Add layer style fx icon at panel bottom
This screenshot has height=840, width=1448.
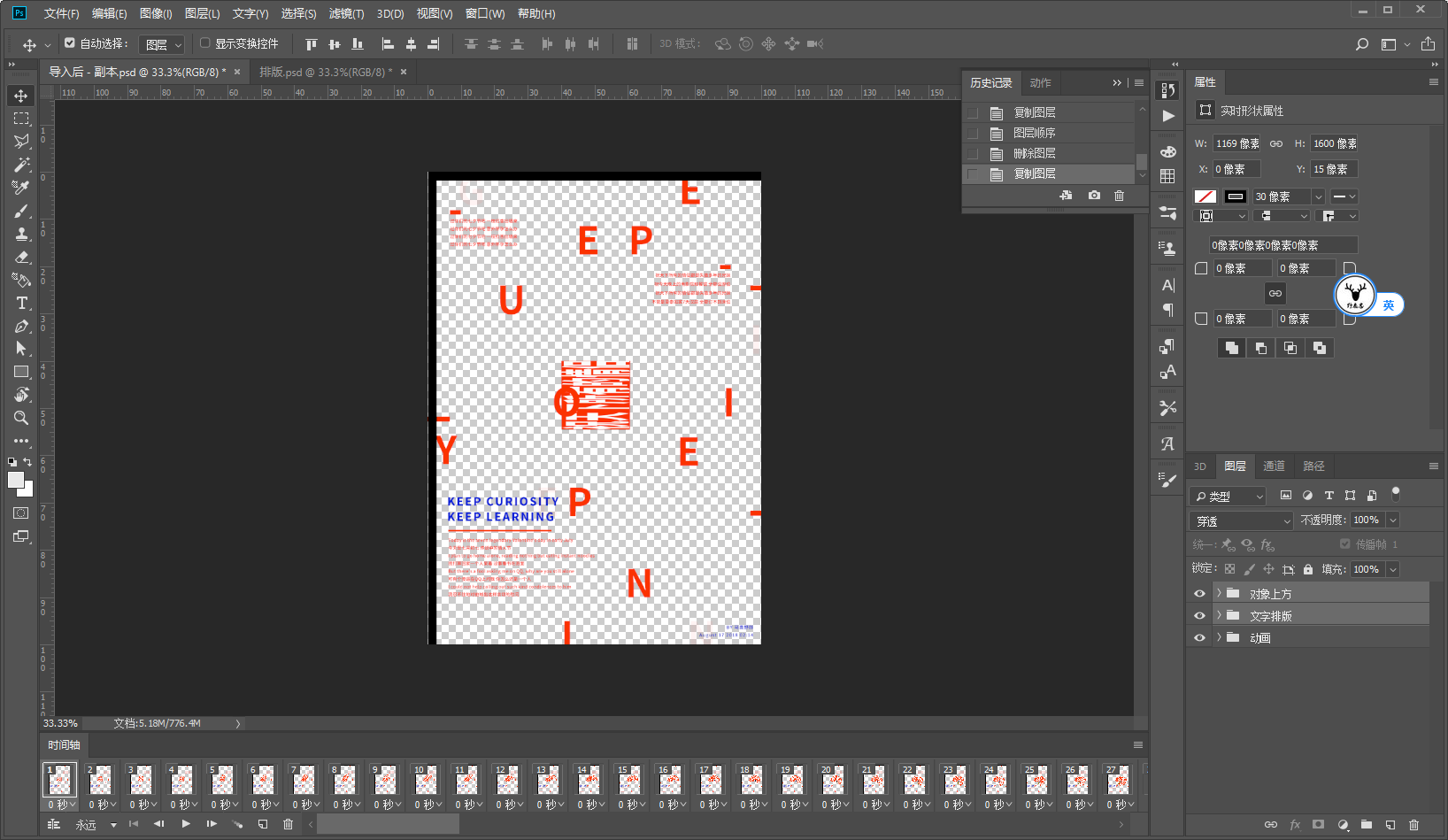(1295, 824)
